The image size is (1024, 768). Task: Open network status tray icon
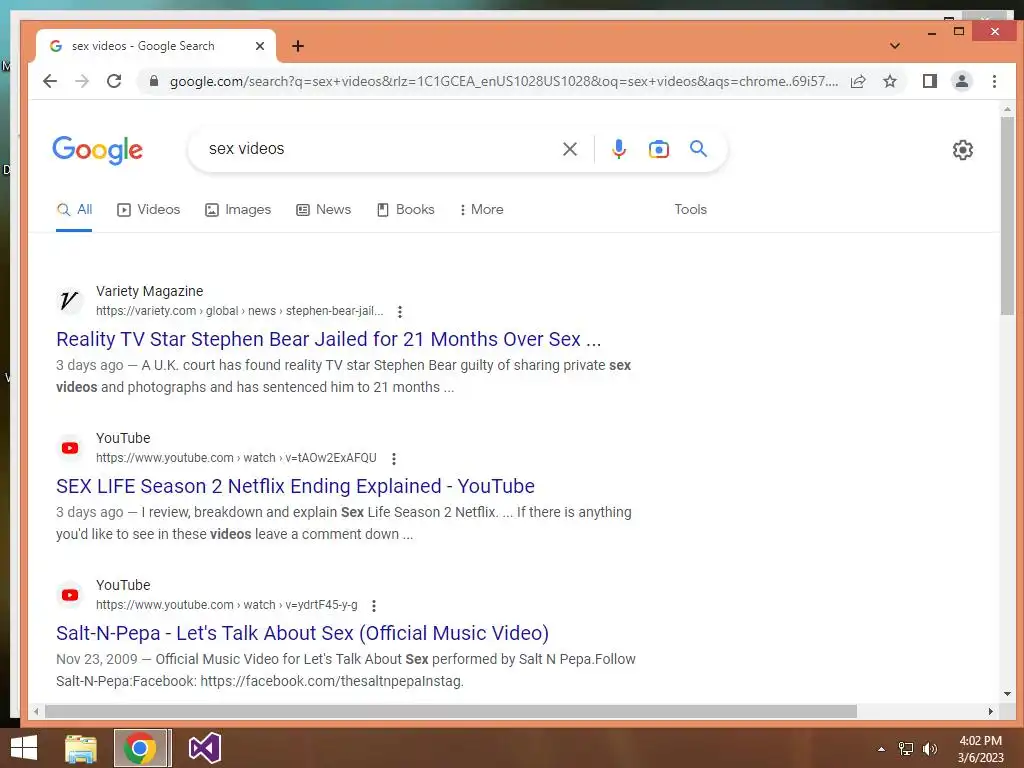pos(906,749)
